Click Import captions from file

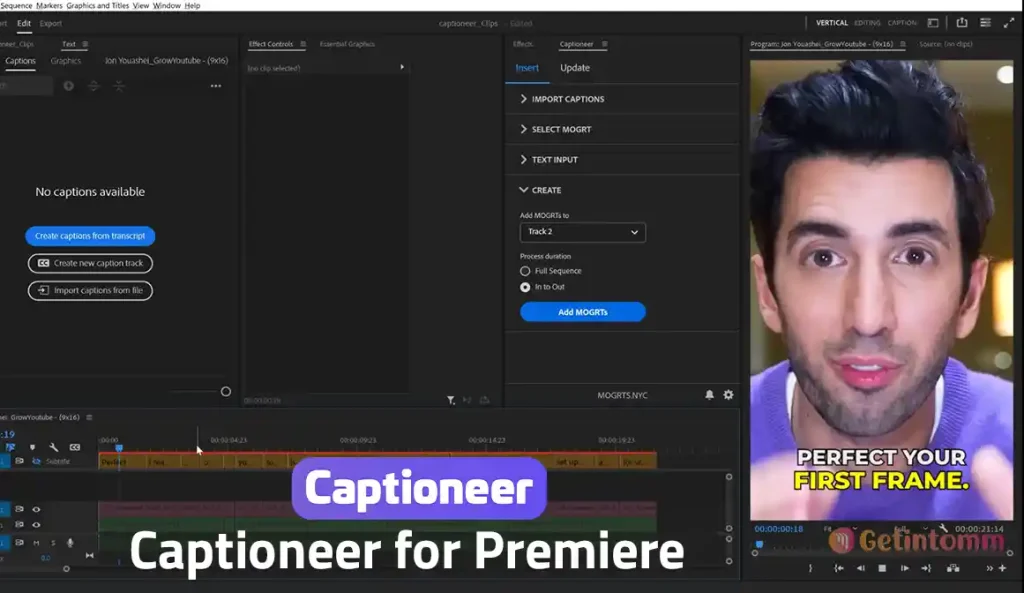pos(90,291)
